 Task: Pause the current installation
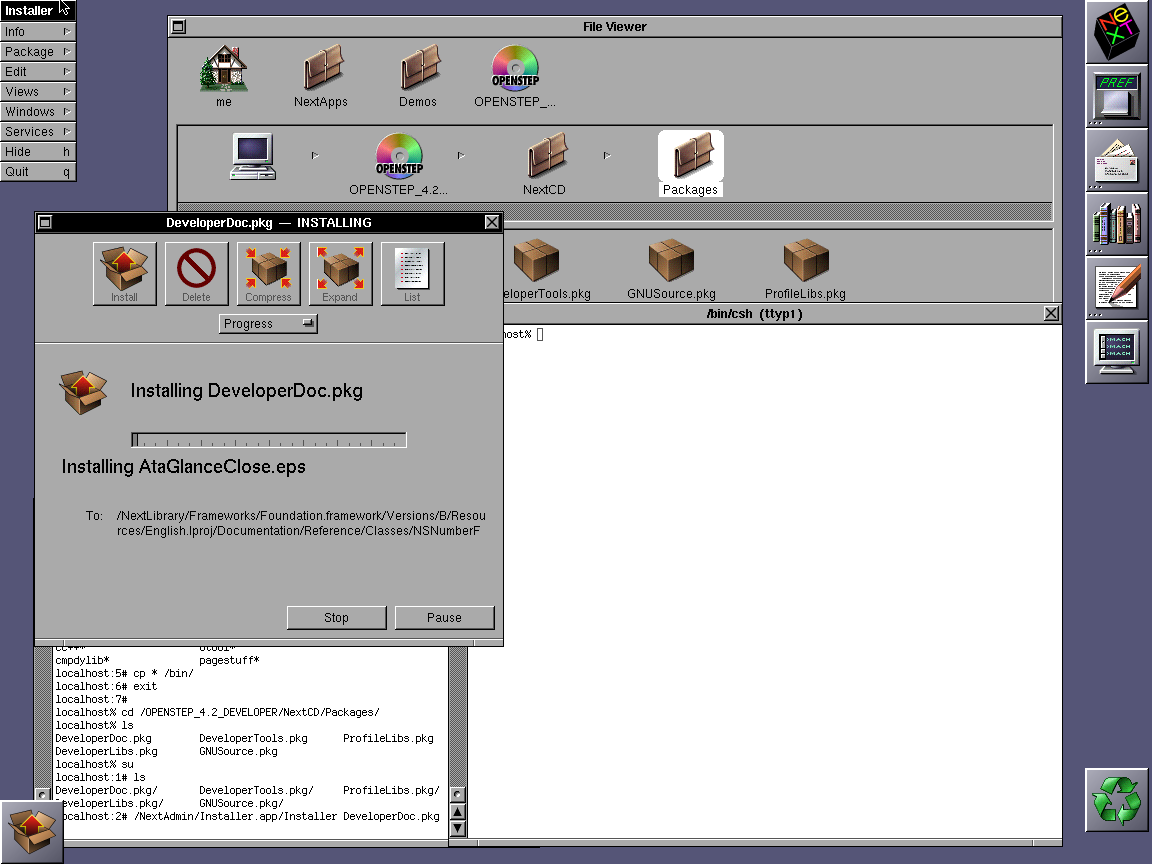pos(444,617)
